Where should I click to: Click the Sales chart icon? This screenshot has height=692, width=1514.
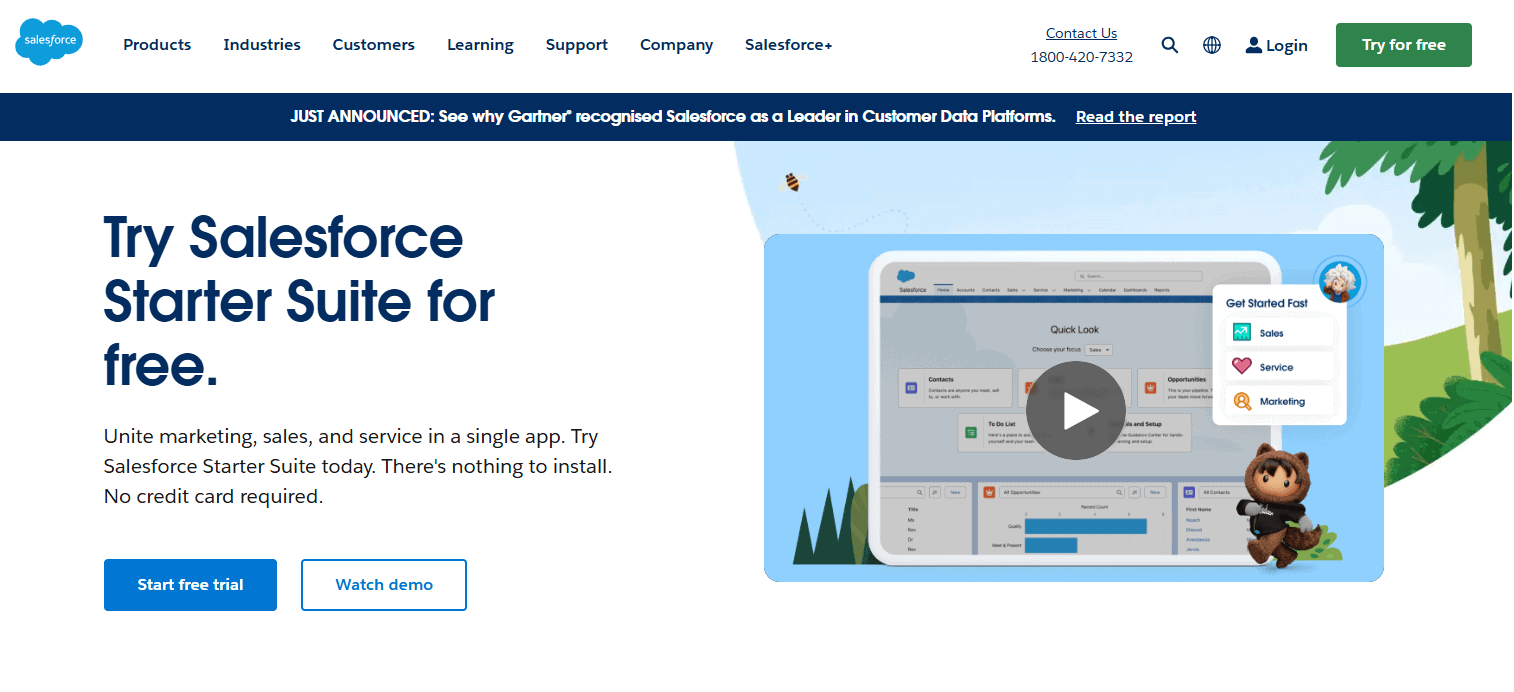pyautogui.click(x=1242, y=333)
